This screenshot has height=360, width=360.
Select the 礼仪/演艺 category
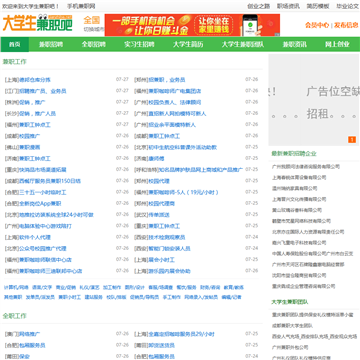tap(89, 287)
